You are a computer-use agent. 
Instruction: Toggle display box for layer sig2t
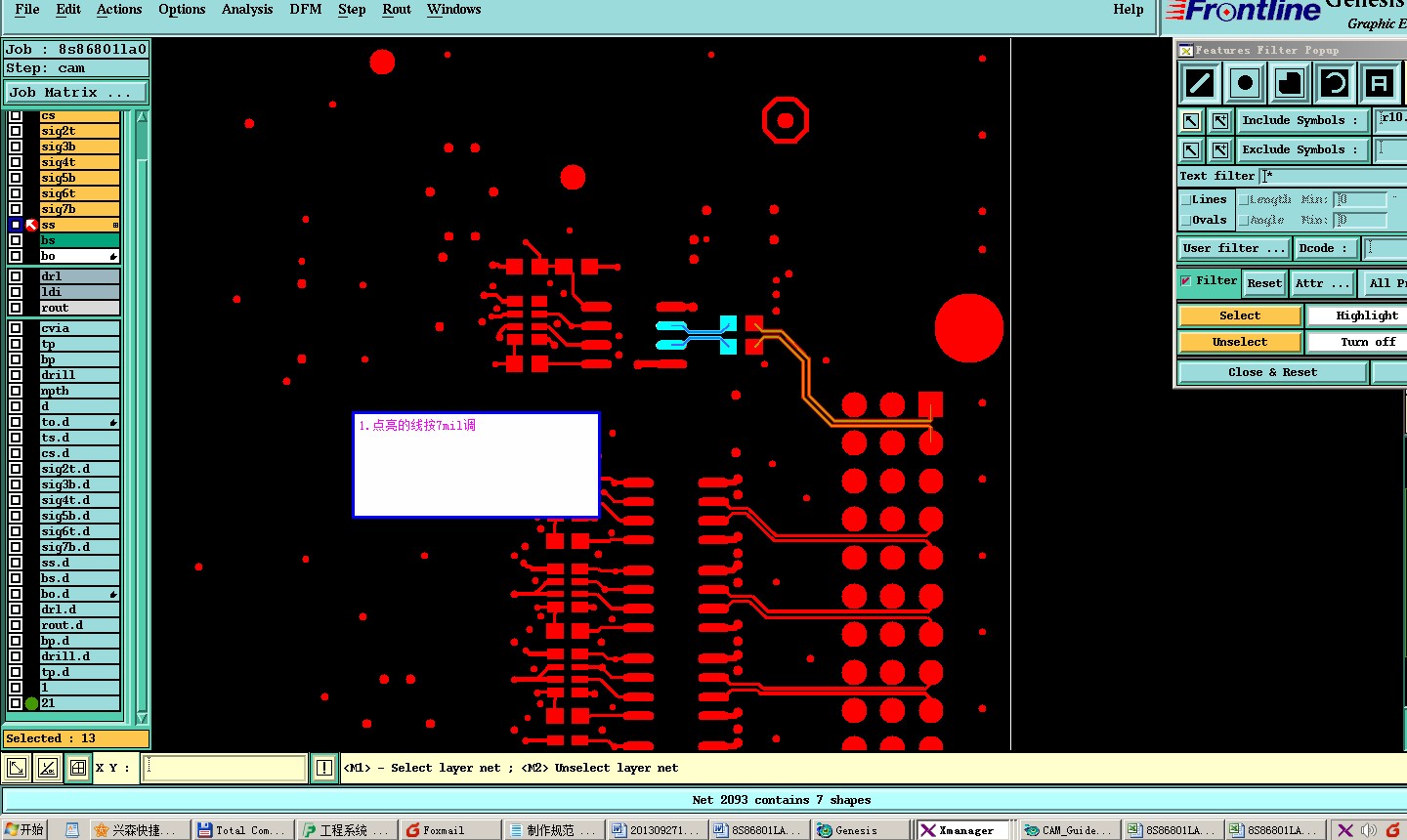(16, 131)
